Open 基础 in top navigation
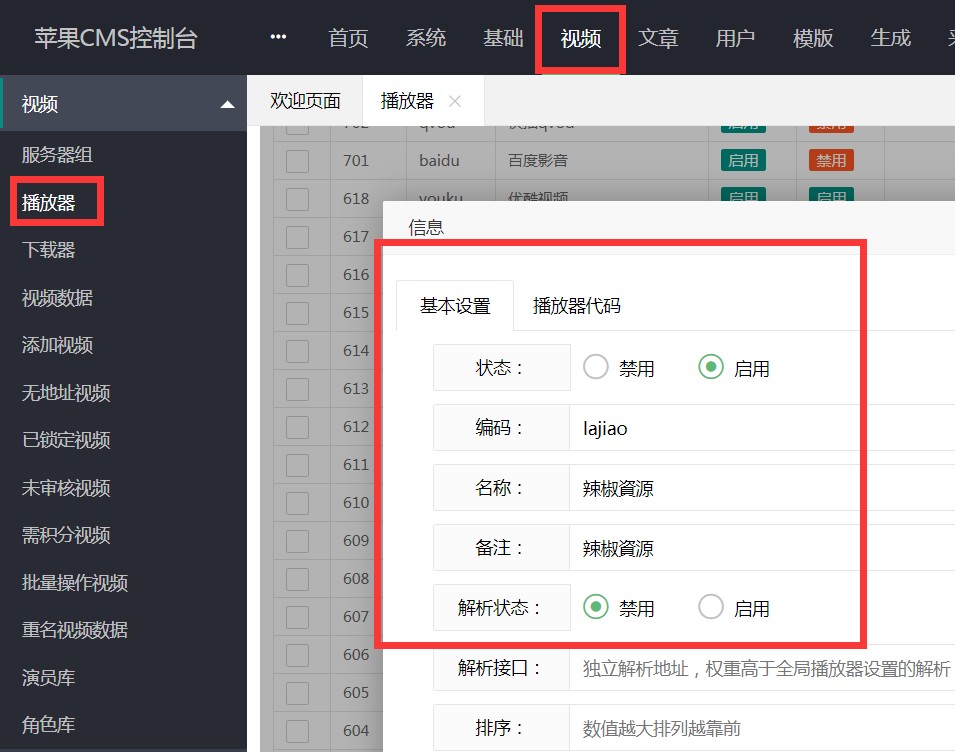955x752 pixels. 503,38
